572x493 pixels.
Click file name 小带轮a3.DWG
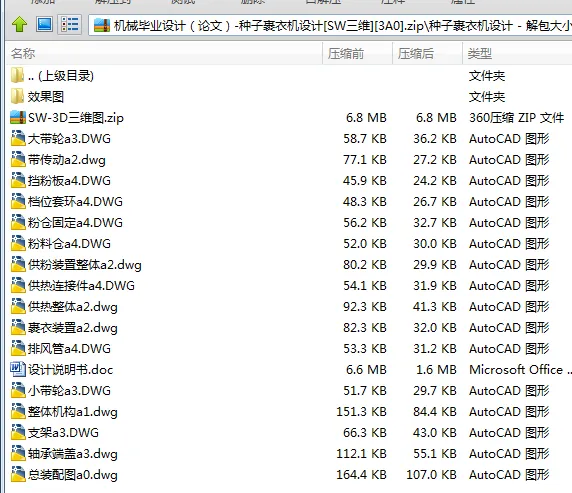(x=69, y=391)
